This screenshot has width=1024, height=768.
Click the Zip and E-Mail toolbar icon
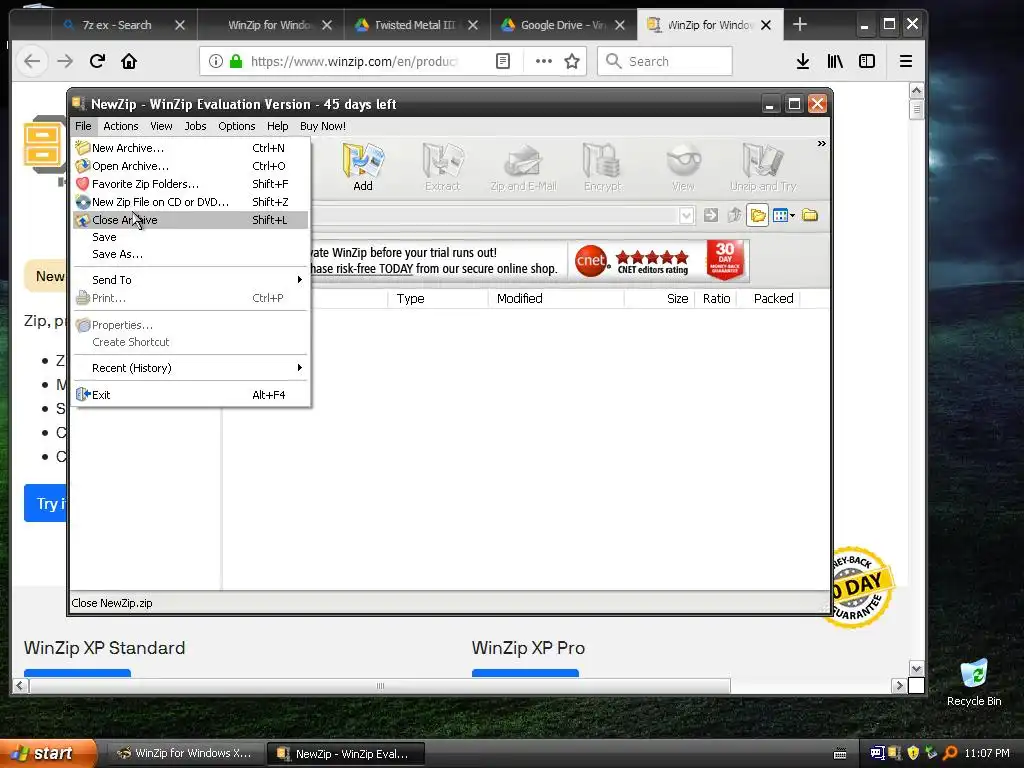pos(523,167)
